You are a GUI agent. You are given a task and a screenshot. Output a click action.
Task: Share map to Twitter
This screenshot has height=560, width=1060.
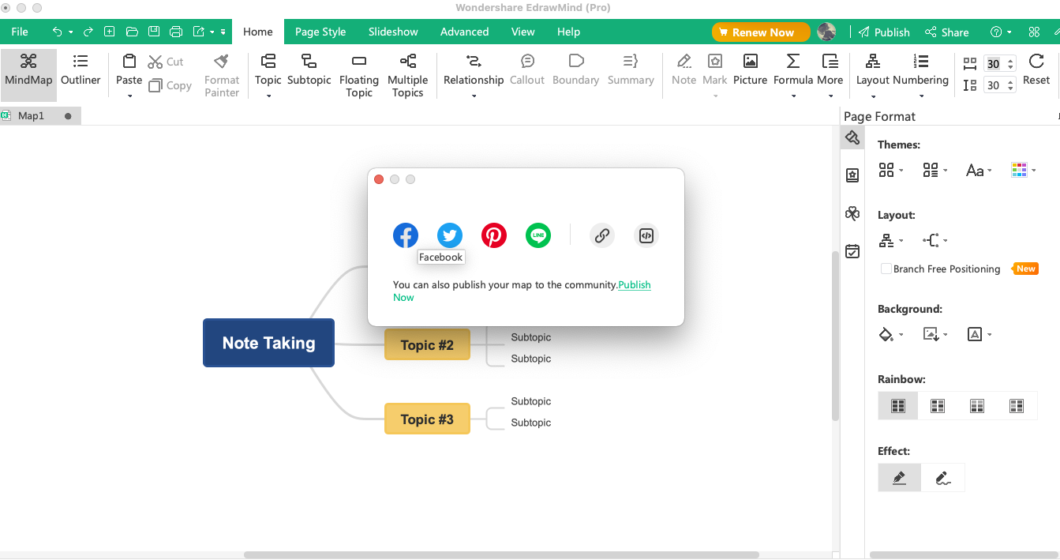[450, 235]
